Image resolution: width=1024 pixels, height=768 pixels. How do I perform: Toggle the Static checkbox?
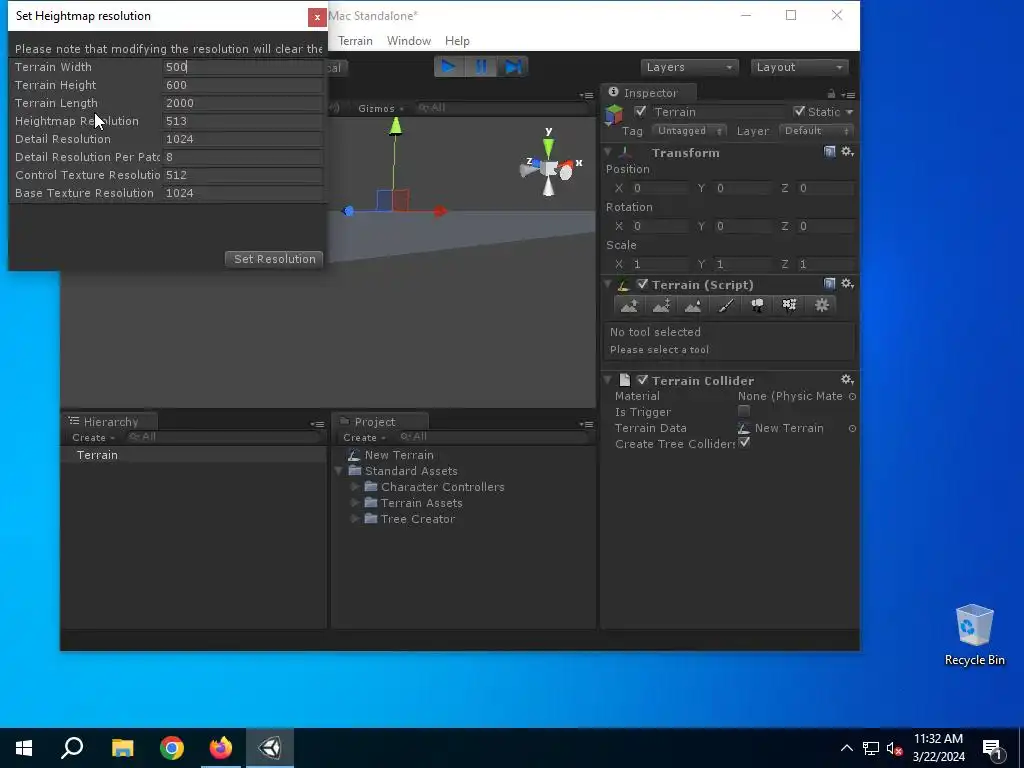799,111
